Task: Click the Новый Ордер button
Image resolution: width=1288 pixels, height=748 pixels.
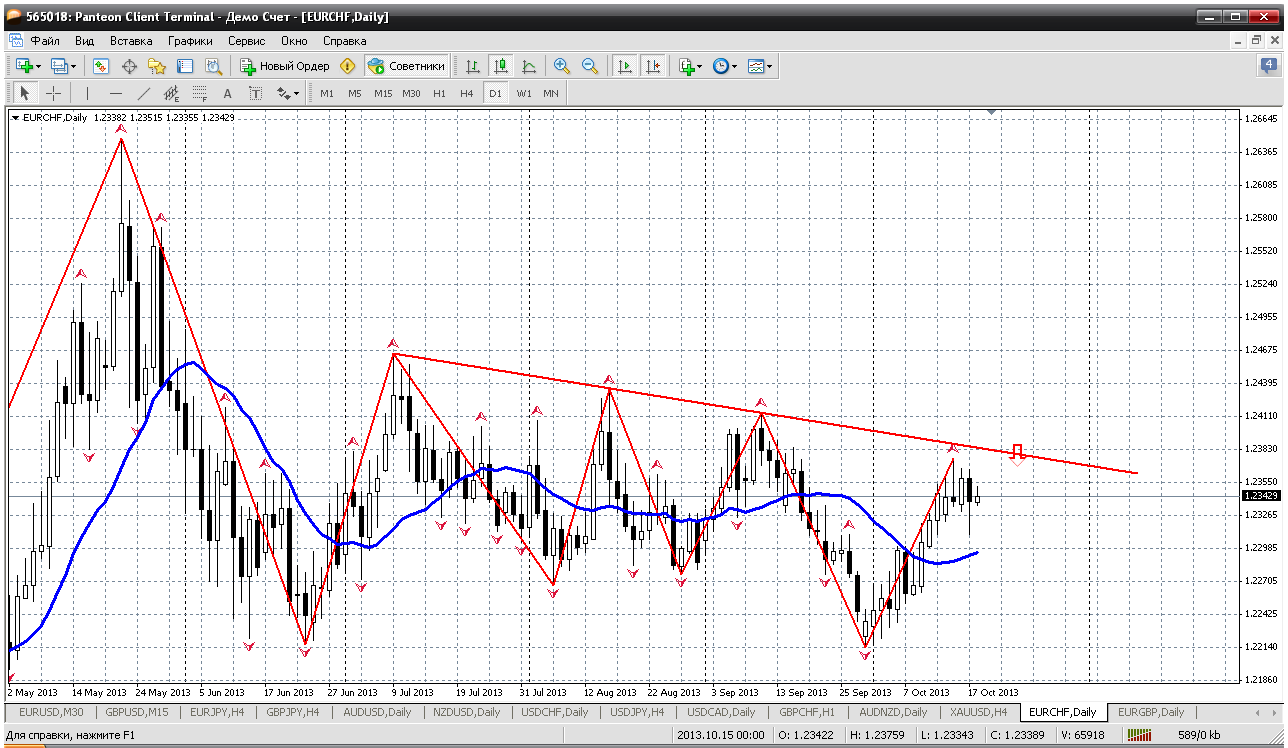Action: 285,66
